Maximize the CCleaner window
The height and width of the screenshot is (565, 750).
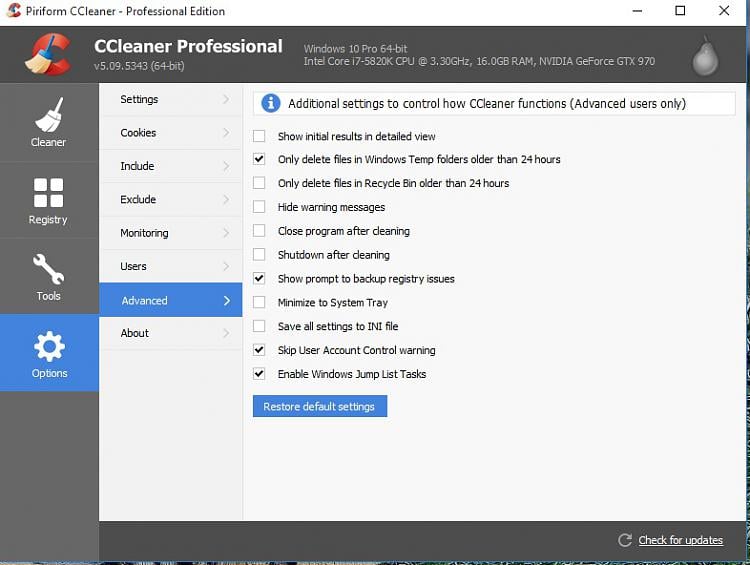(680, 11)
